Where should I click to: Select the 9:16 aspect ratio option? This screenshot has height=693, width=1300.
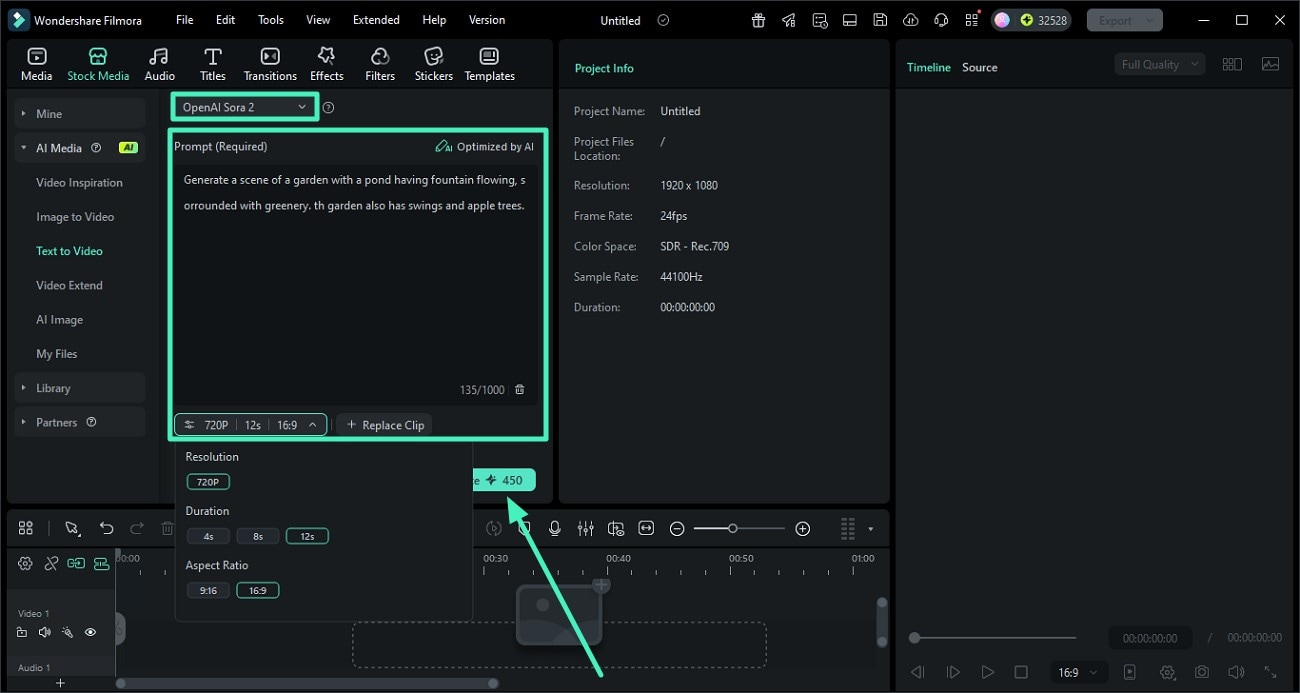click(x=208, y=590)
